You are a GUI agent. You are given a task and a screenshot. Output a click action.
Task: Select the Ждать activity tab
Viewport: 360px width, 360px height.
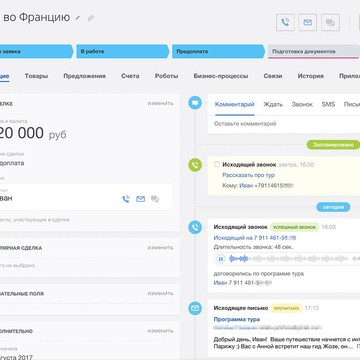tap(273, 104)
